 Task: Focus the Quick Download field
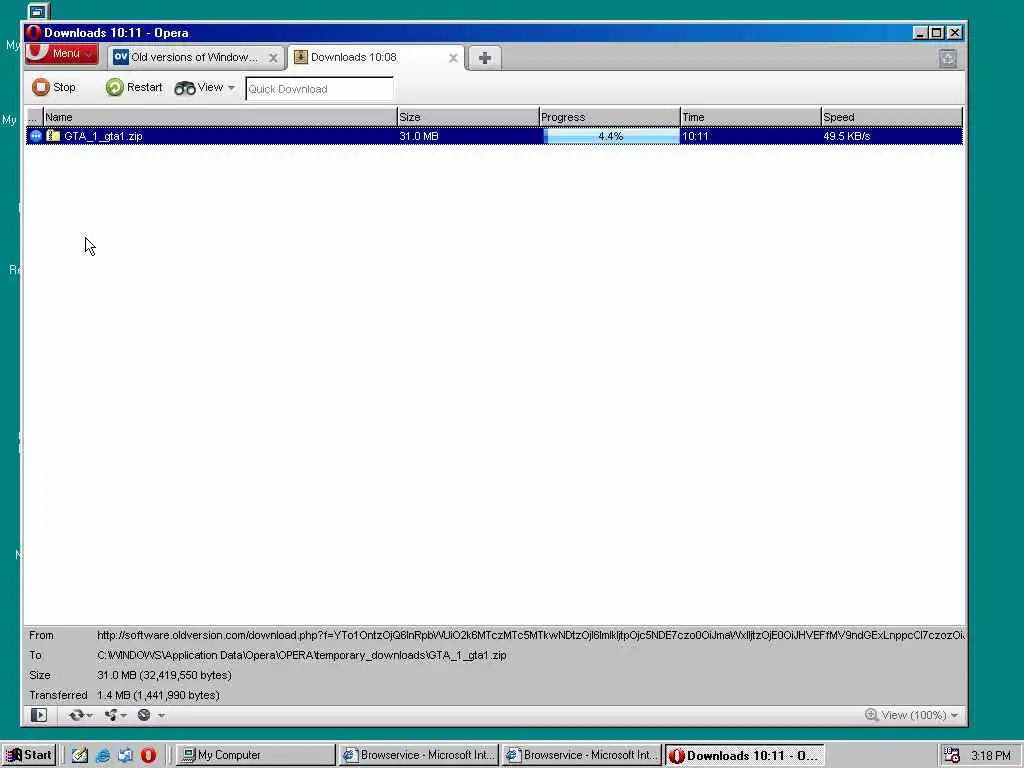[x=319, y=89]
